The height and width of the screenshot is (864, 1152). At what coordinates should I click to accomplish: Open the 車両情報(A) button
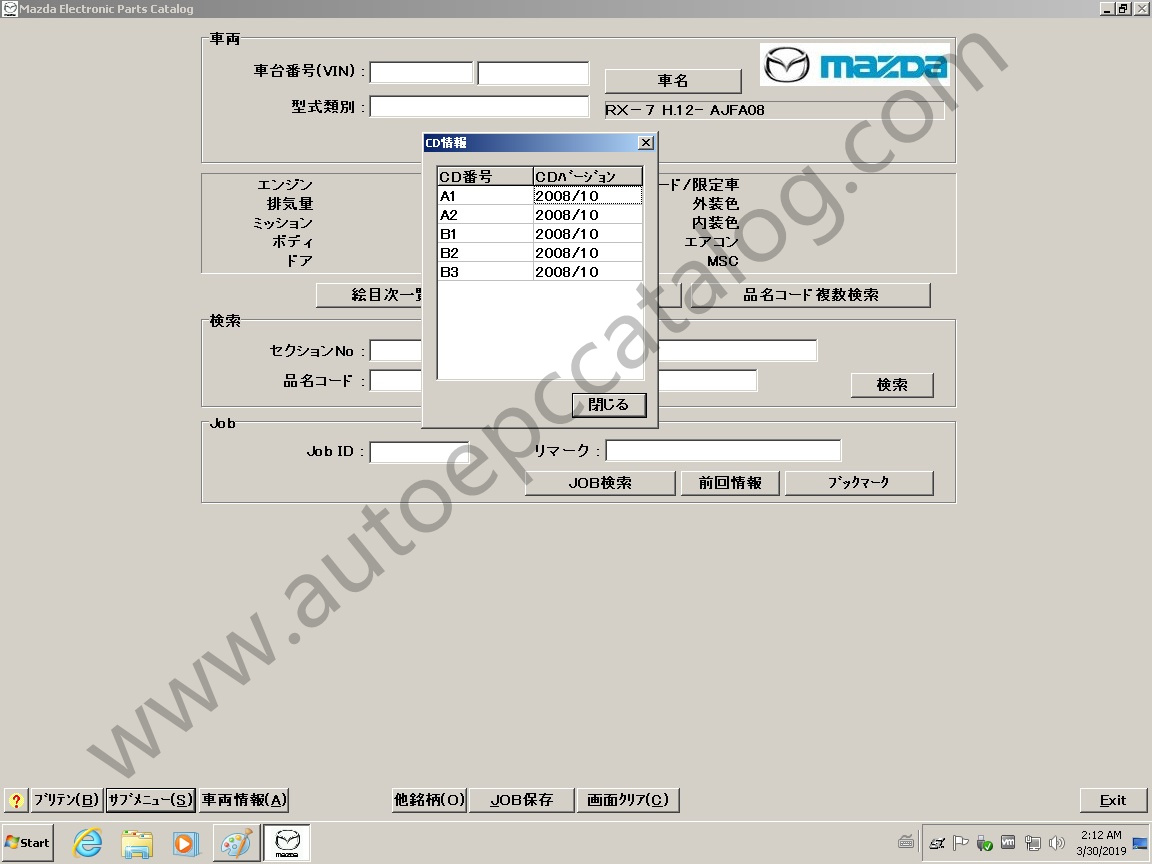point(244,800)
